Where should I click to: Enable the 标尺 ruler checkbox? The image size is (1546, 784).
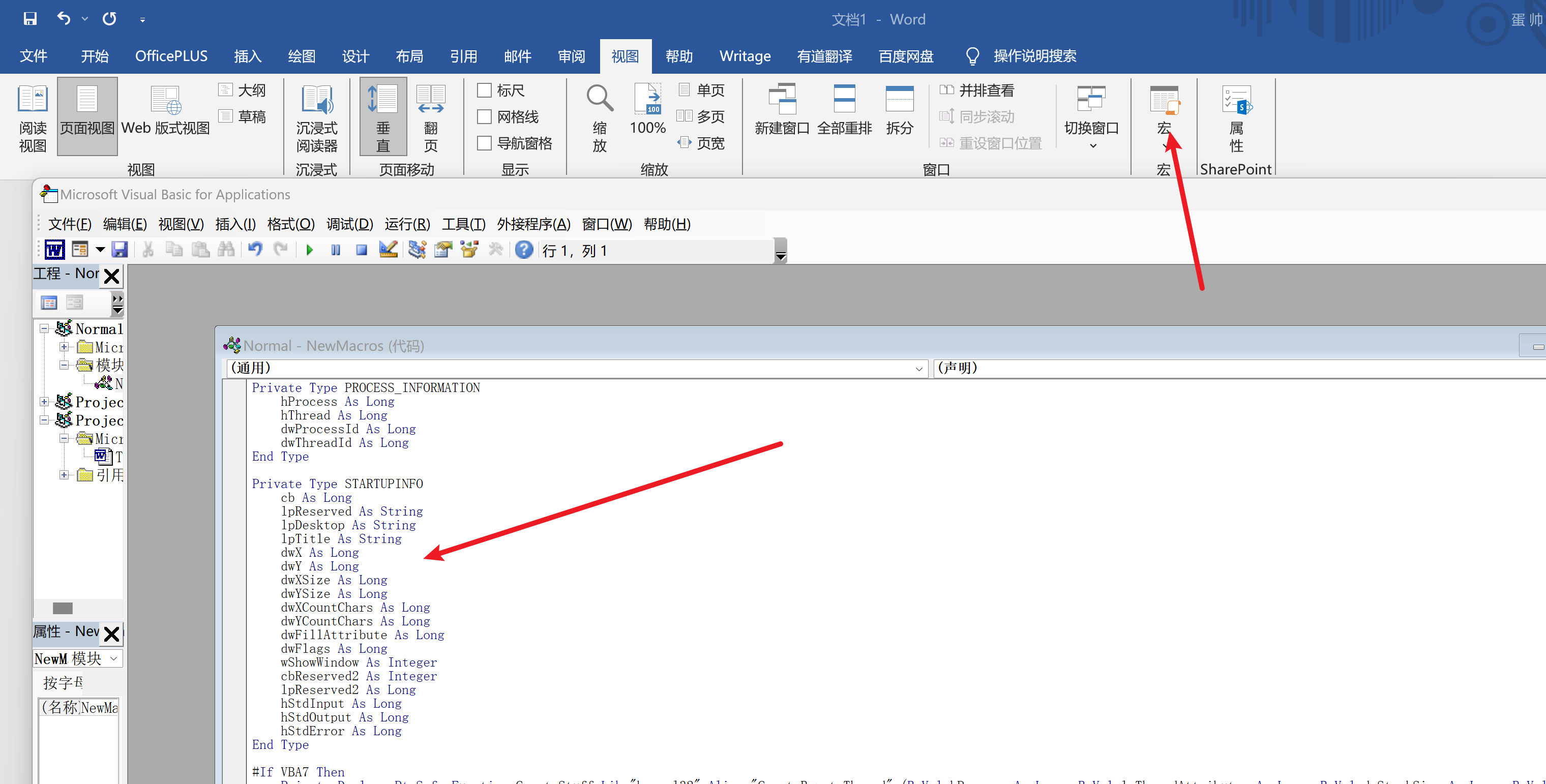(x=484, y=91)
